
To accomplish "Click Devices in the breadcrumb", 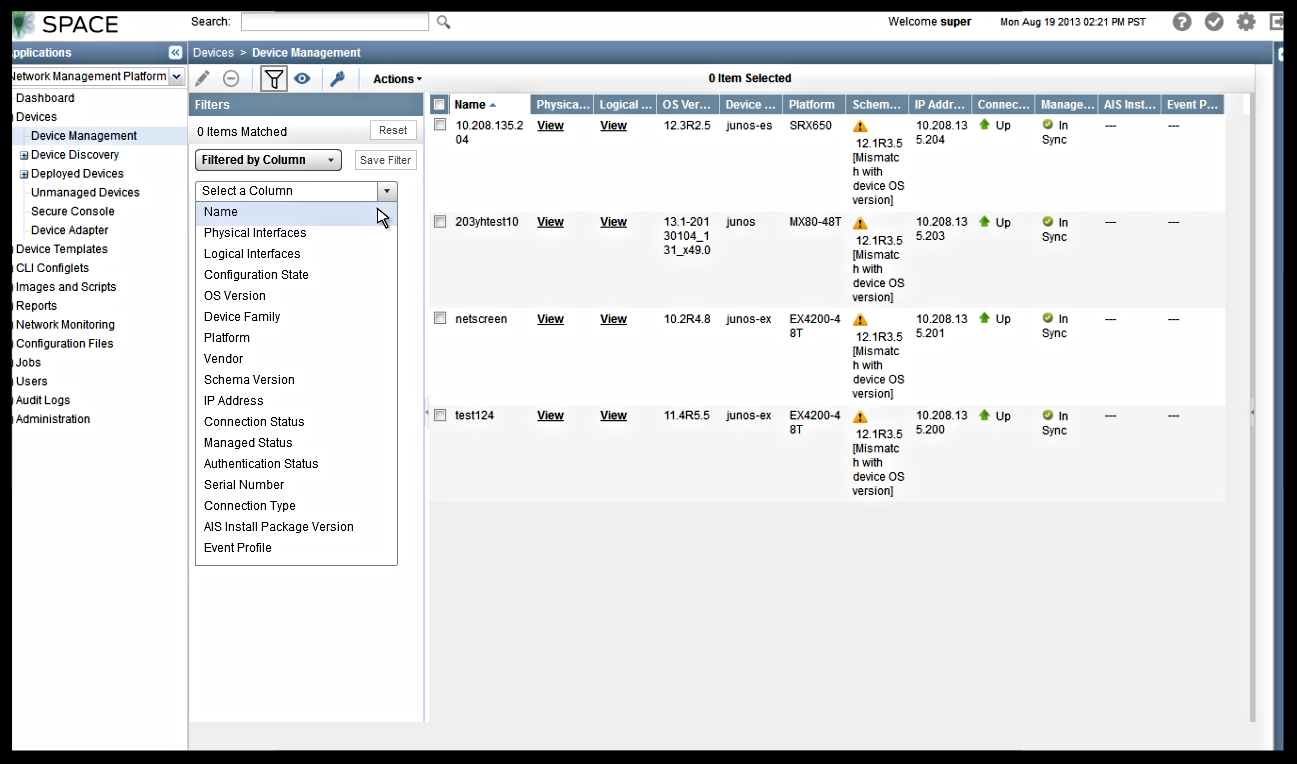I will click(x=213, y=53).
